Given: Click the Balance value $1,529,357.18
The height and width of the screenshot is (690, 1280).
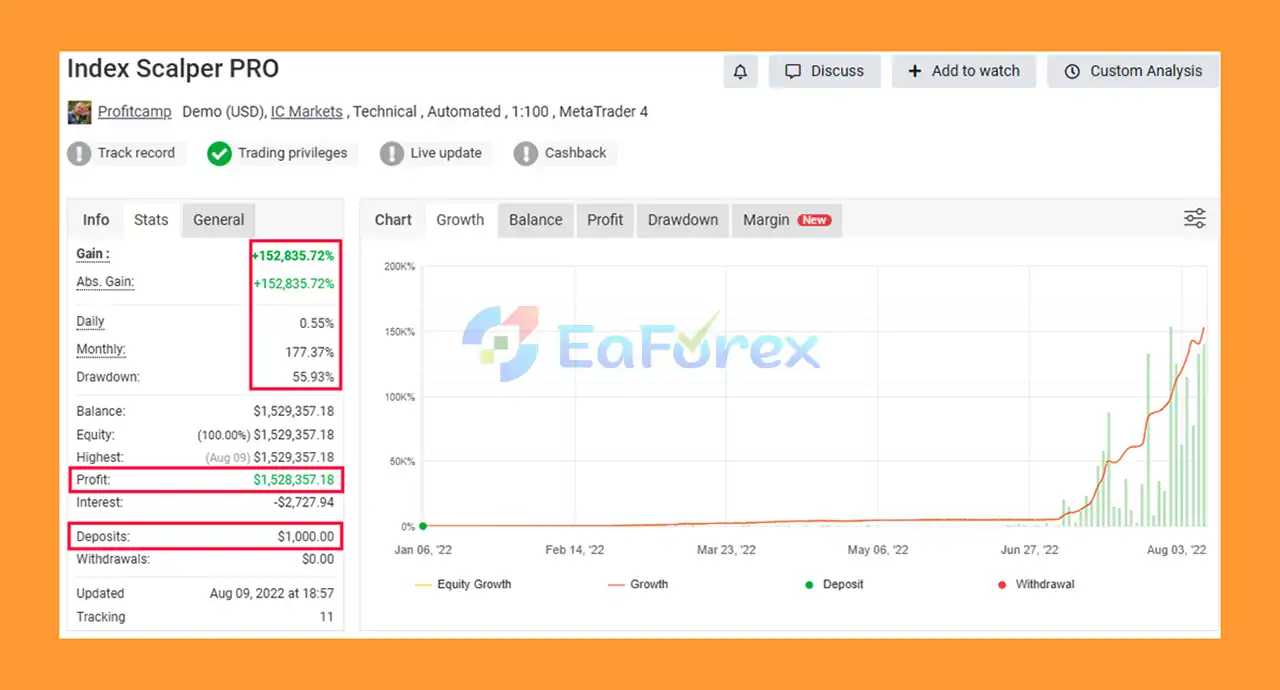Looking at the screenshot, I should click(293, 411).
